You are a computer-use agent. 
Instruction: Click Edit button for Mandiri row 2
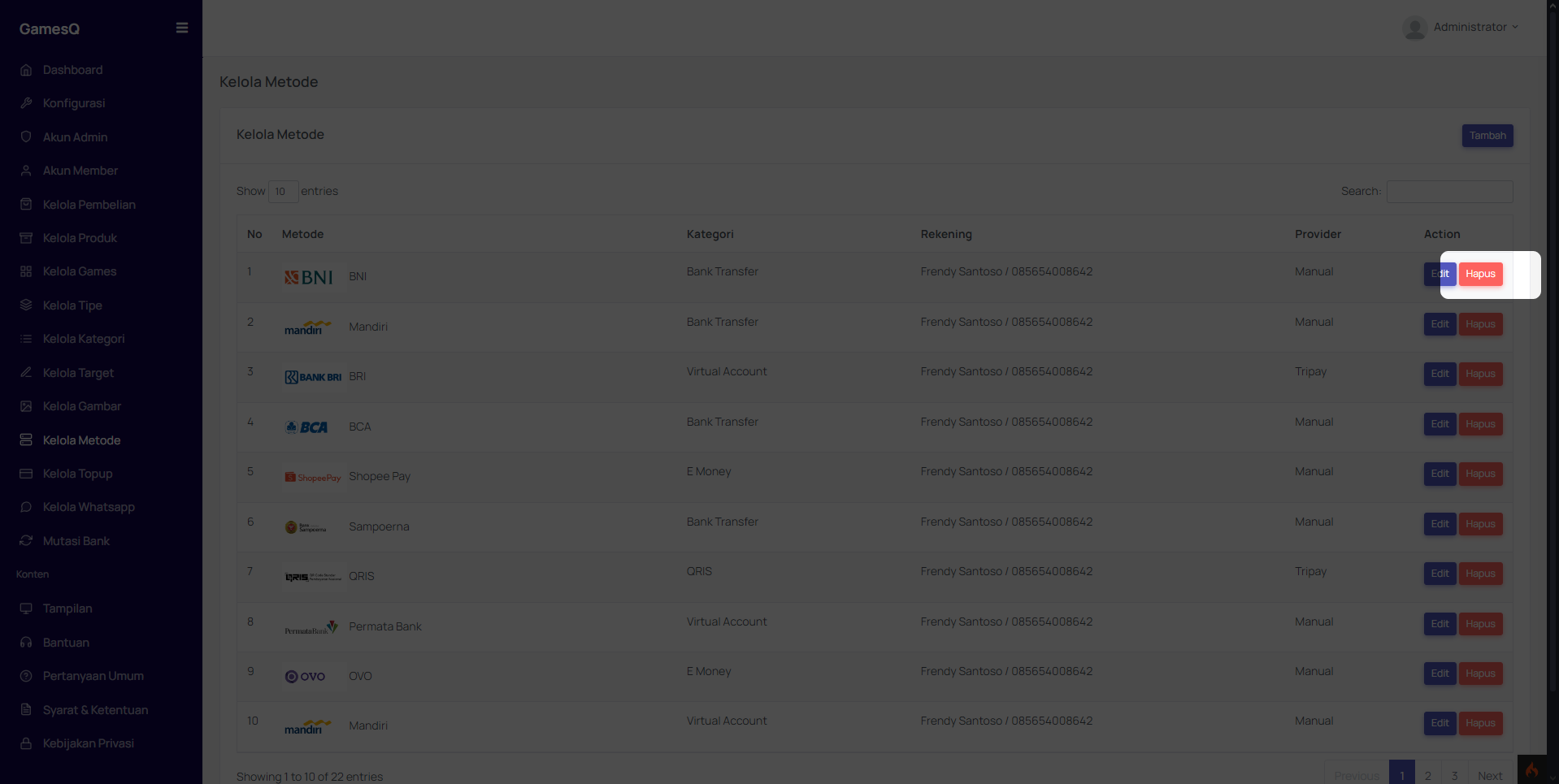pyautogui.click(x=1440, y=324)
